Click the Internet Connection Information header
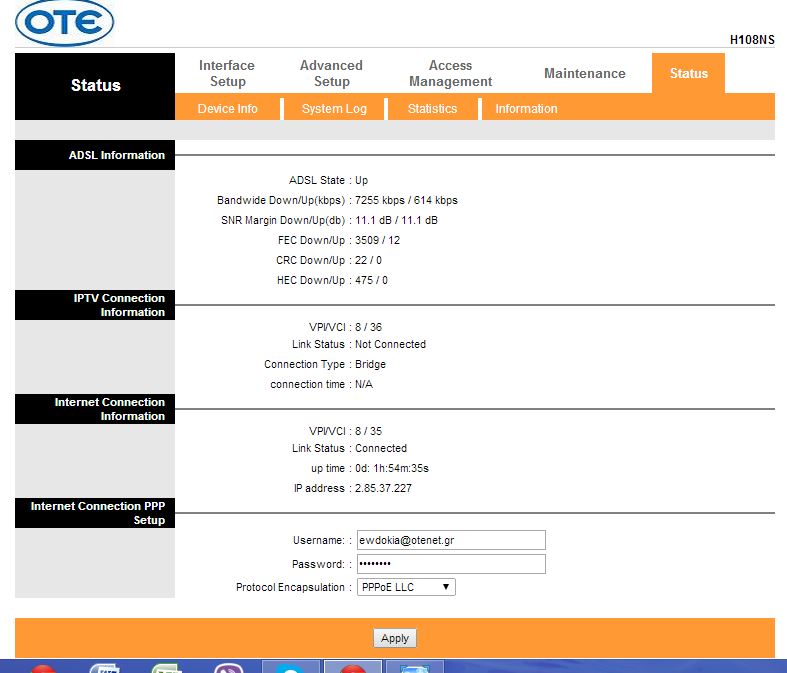Image resolution: width=787 pixels, height=673 pixels. pos(95,409)
